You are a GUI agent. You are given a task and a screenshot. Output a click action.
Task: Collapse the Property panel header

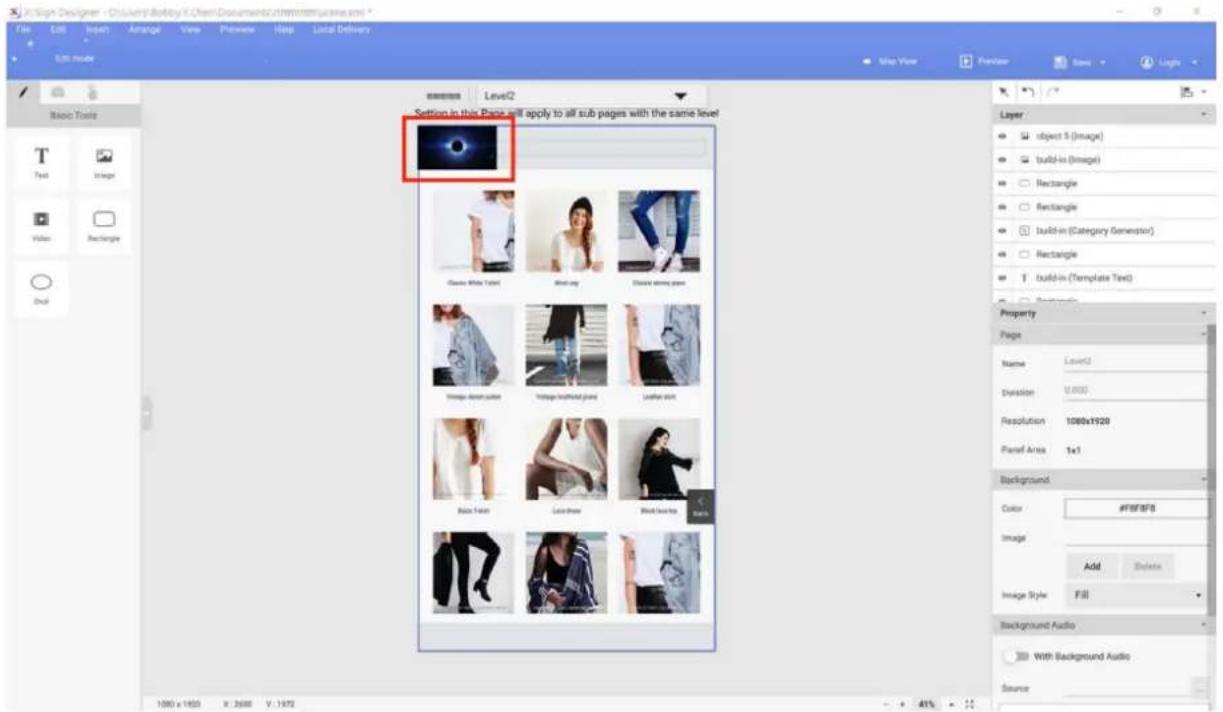point(1204,314)
